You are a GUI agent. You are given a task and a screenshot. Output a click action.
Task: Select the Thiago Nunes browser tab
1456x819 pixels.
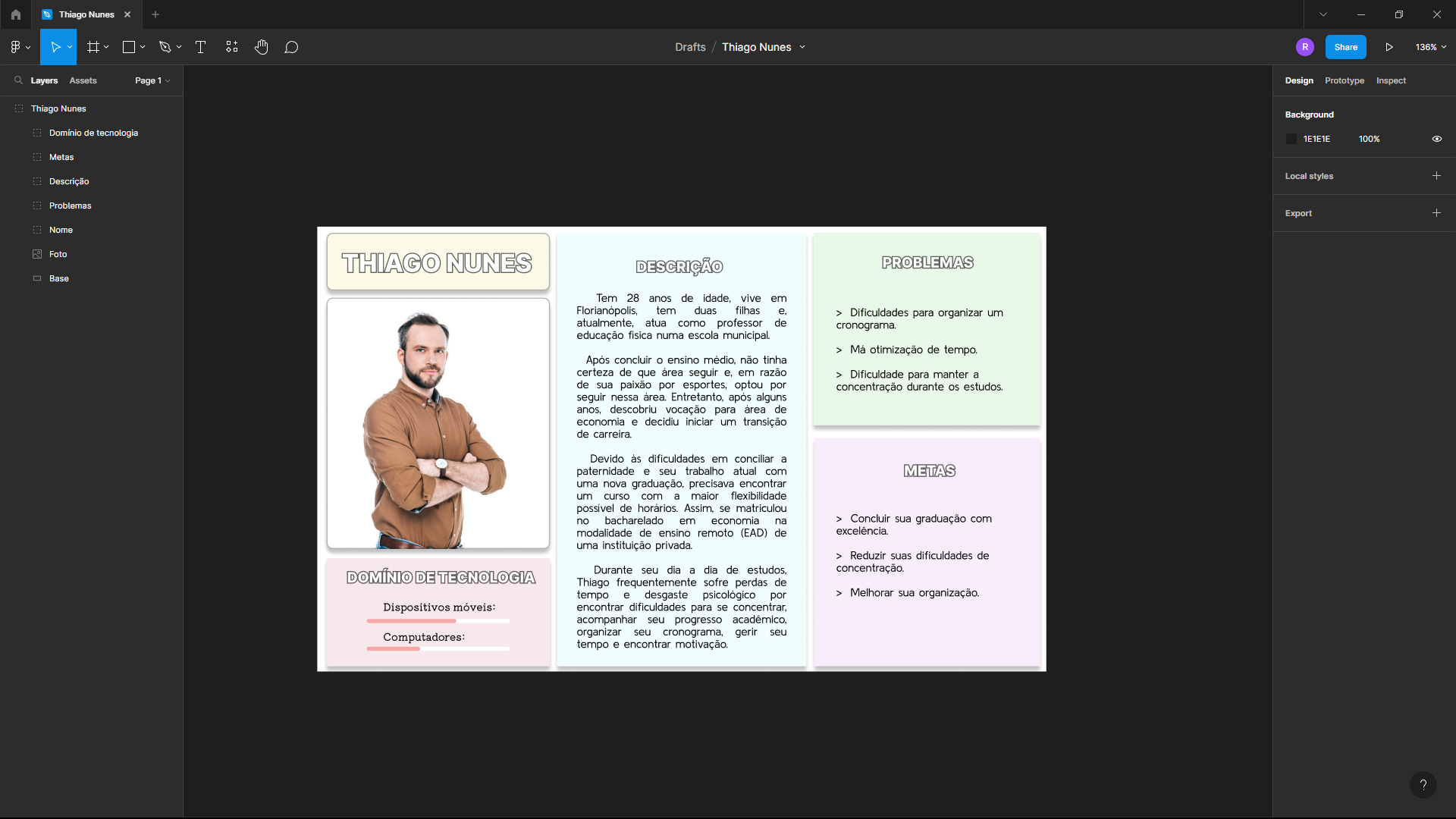pyautogui.click(x=86, y=14)
